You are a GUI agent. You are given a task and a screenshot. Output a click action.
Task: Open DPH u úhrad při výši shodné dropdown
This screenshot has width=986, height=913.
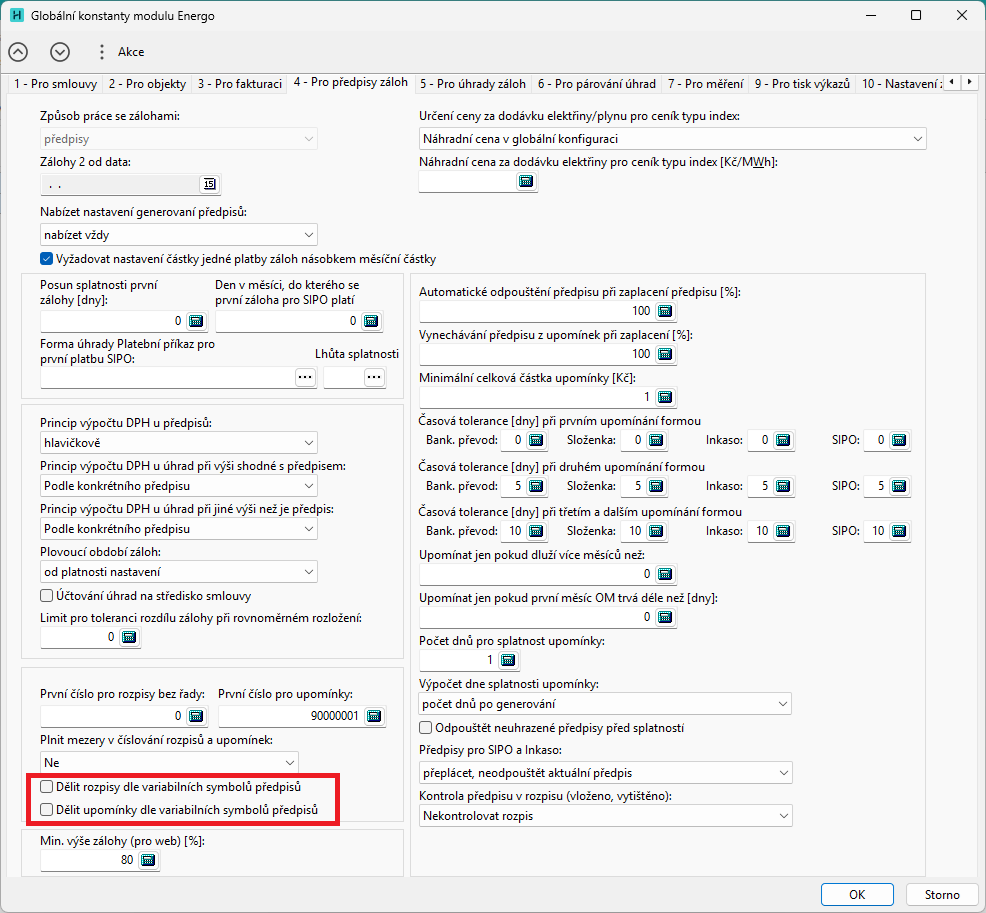pos(179,485)
